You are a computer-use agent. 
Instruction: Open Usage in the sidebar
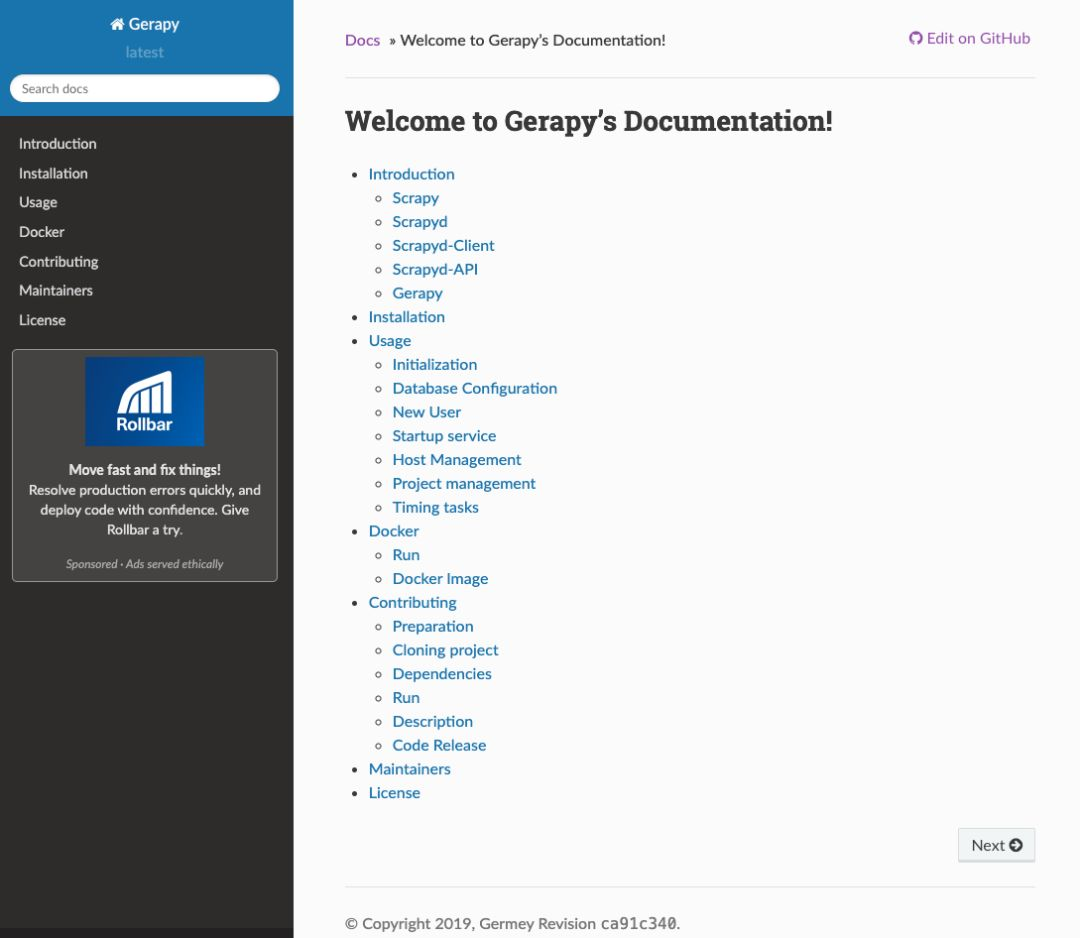click(x=38, y=202)
